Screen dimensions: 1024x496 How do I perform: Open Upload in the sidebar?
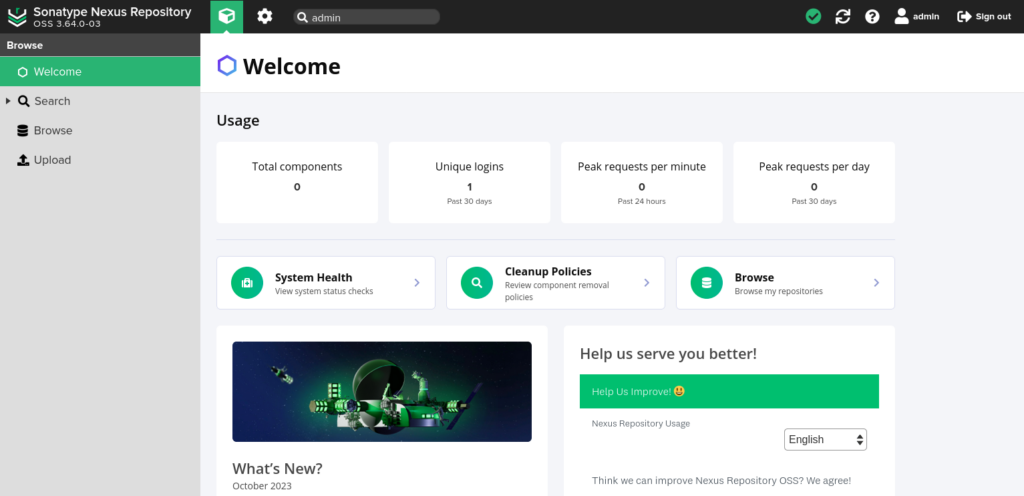100,160
